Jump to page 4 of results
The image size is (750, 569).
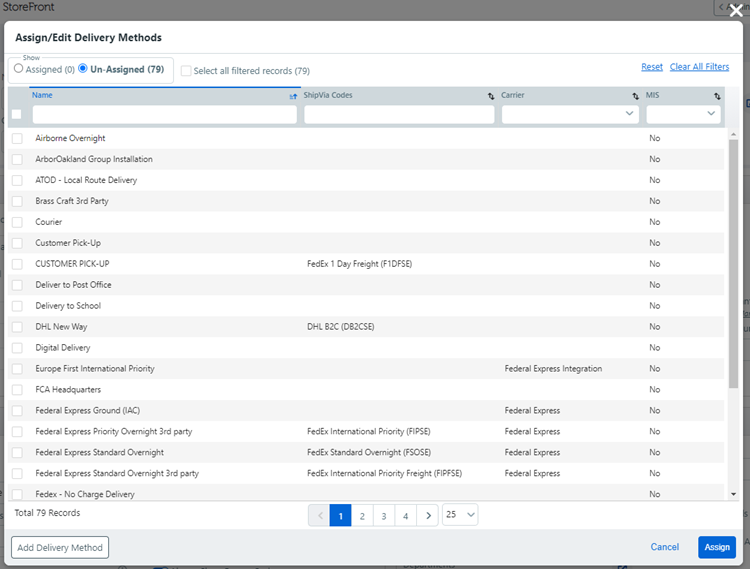[x=405, y=515]
